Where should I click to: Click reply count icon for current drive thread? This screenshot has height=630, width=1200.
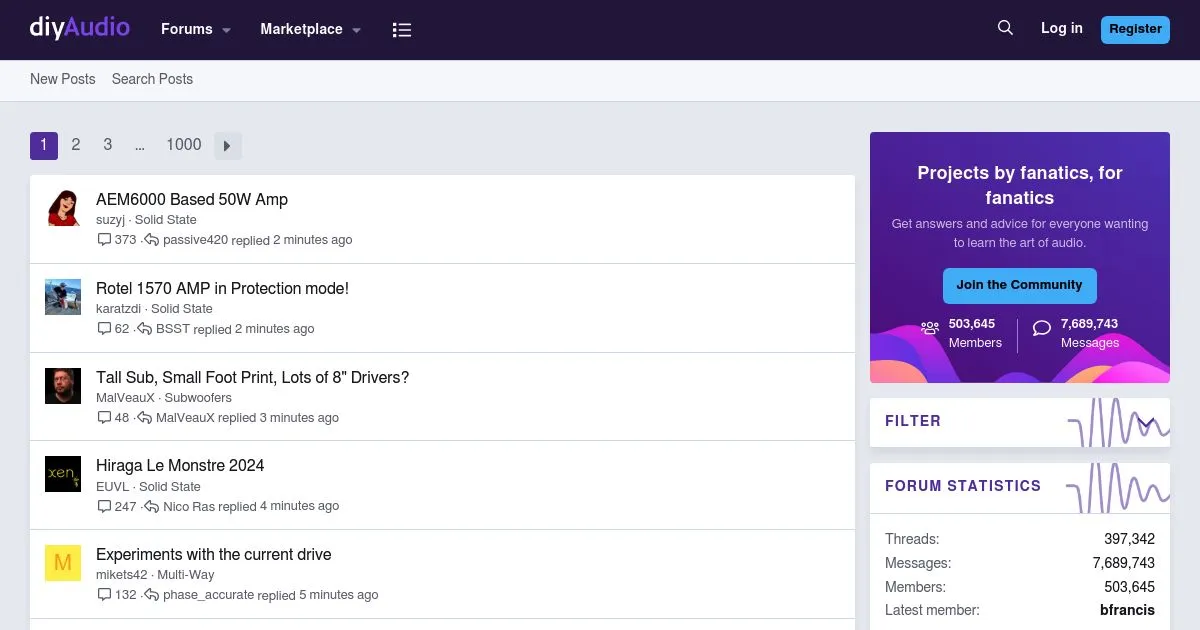[x=104, y=595]
